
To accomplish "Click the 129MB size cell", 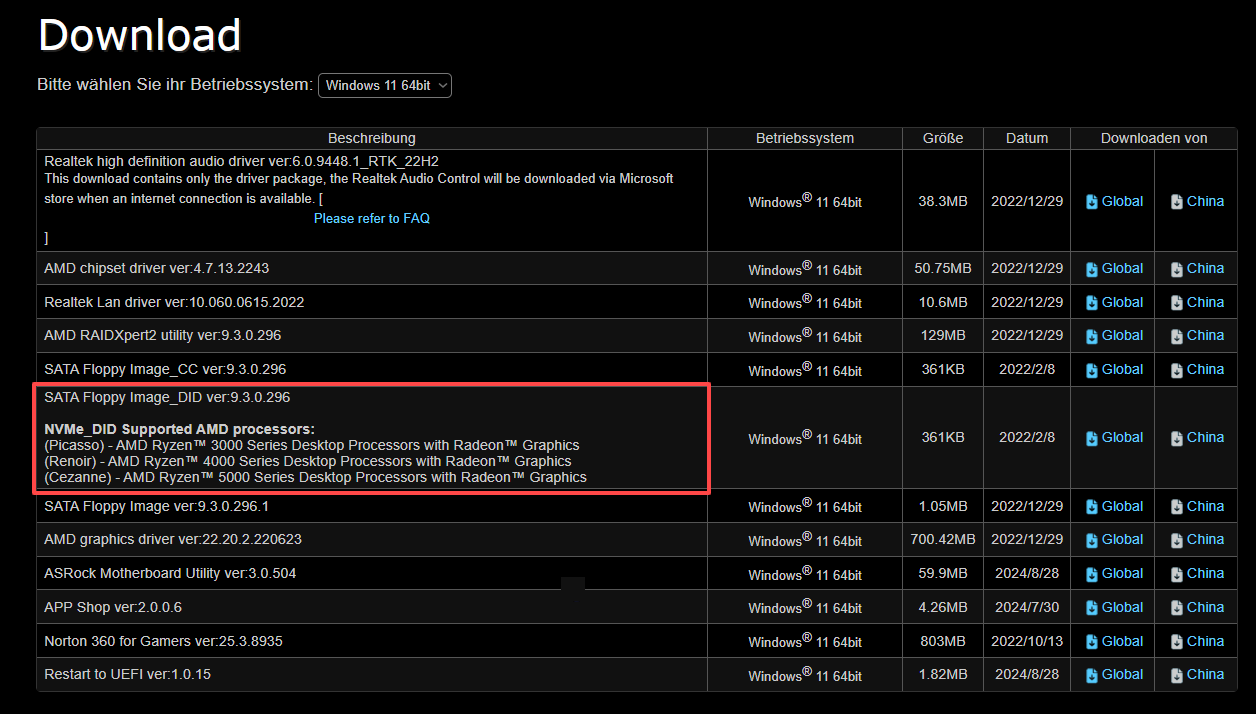I will [x=943, y=335].
